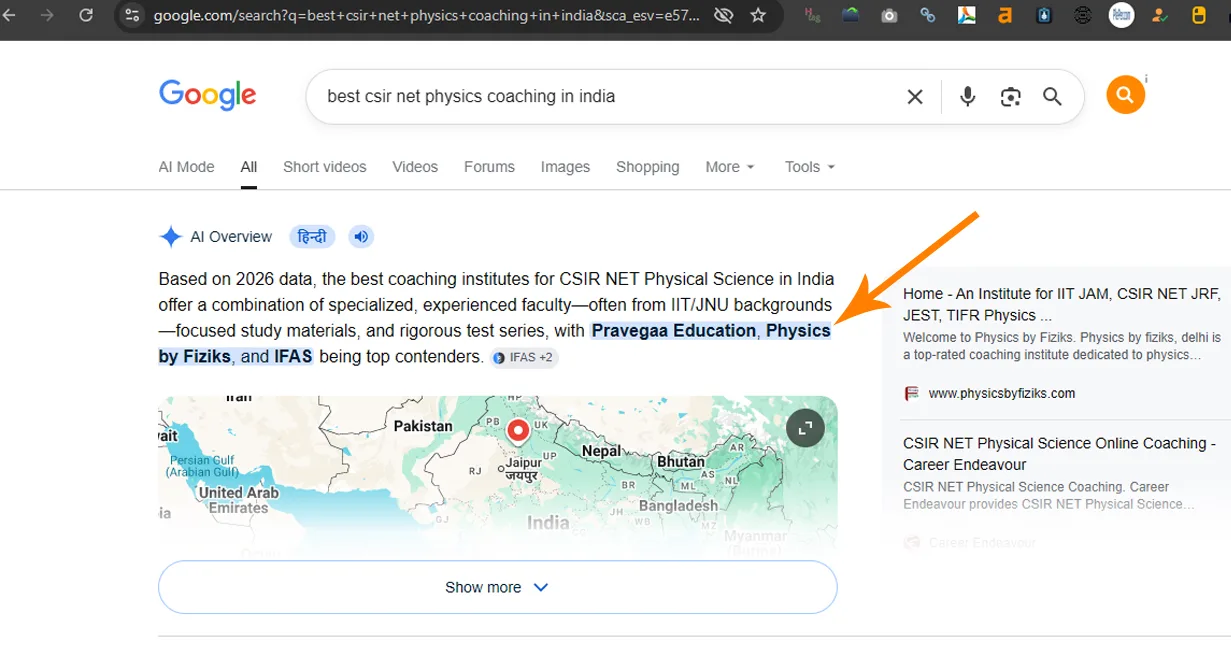Click the blue mouse-shaped extension icon
1231x667 pixels.
pos(1044,15)
